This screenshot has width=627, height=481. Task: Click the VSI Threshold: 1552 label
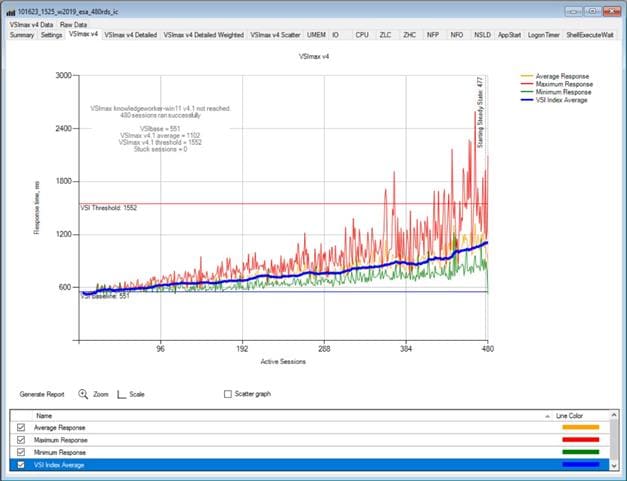tap(108, 208)
